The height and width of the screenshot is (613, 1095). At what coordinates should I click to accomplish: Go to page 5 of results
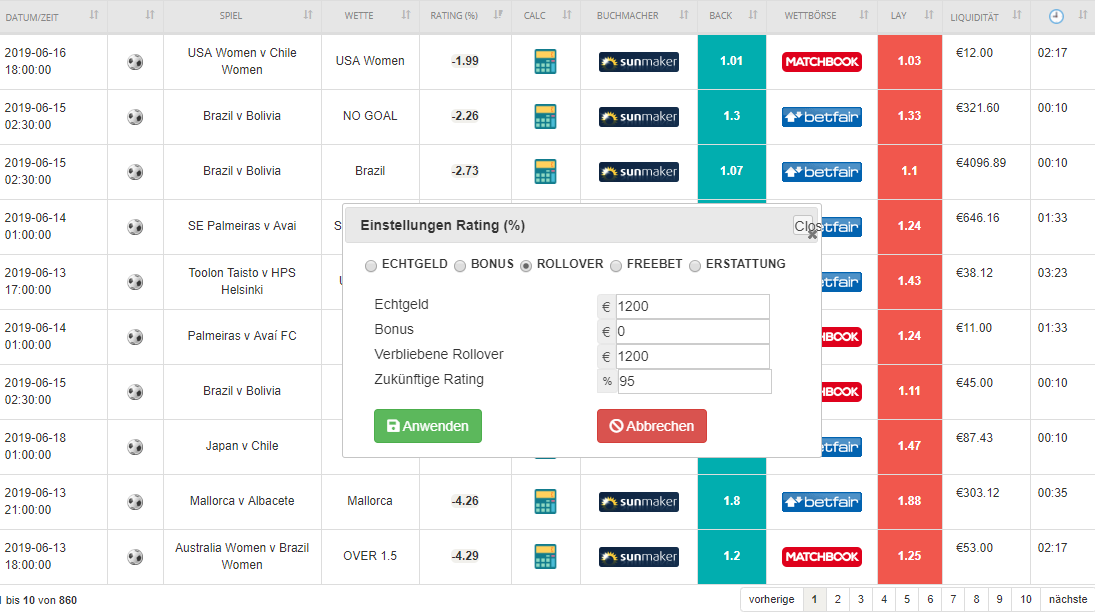pyautogui.click(x=906, y=599)
